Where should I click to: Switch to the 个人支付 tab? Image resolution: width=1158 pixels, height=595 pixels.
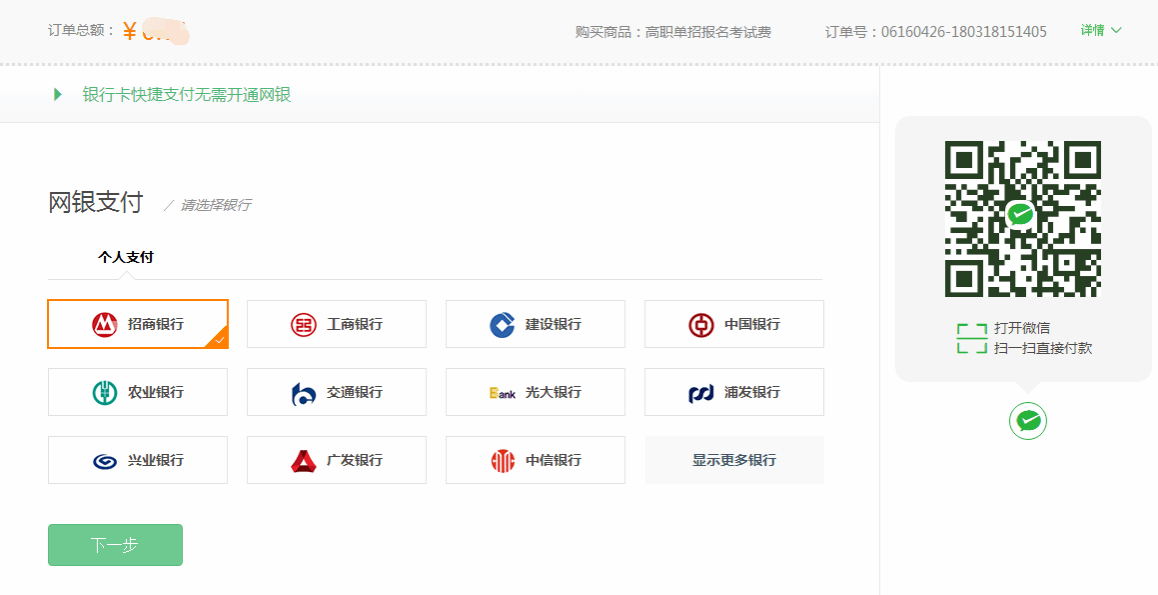pyautogui.click(x=126, y=257)
